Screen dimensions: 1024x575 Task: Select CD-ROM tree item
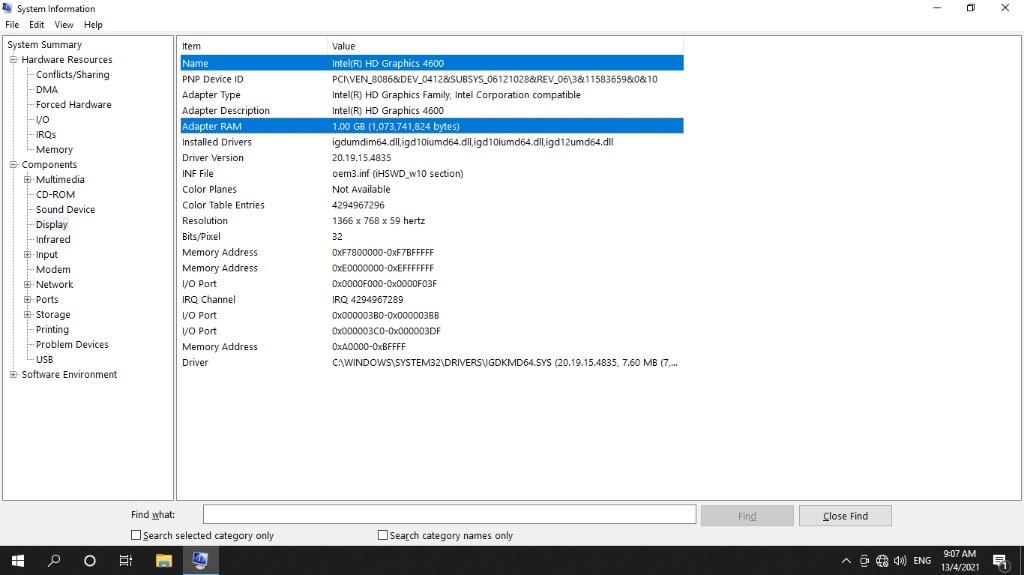[x=55, y=195]
